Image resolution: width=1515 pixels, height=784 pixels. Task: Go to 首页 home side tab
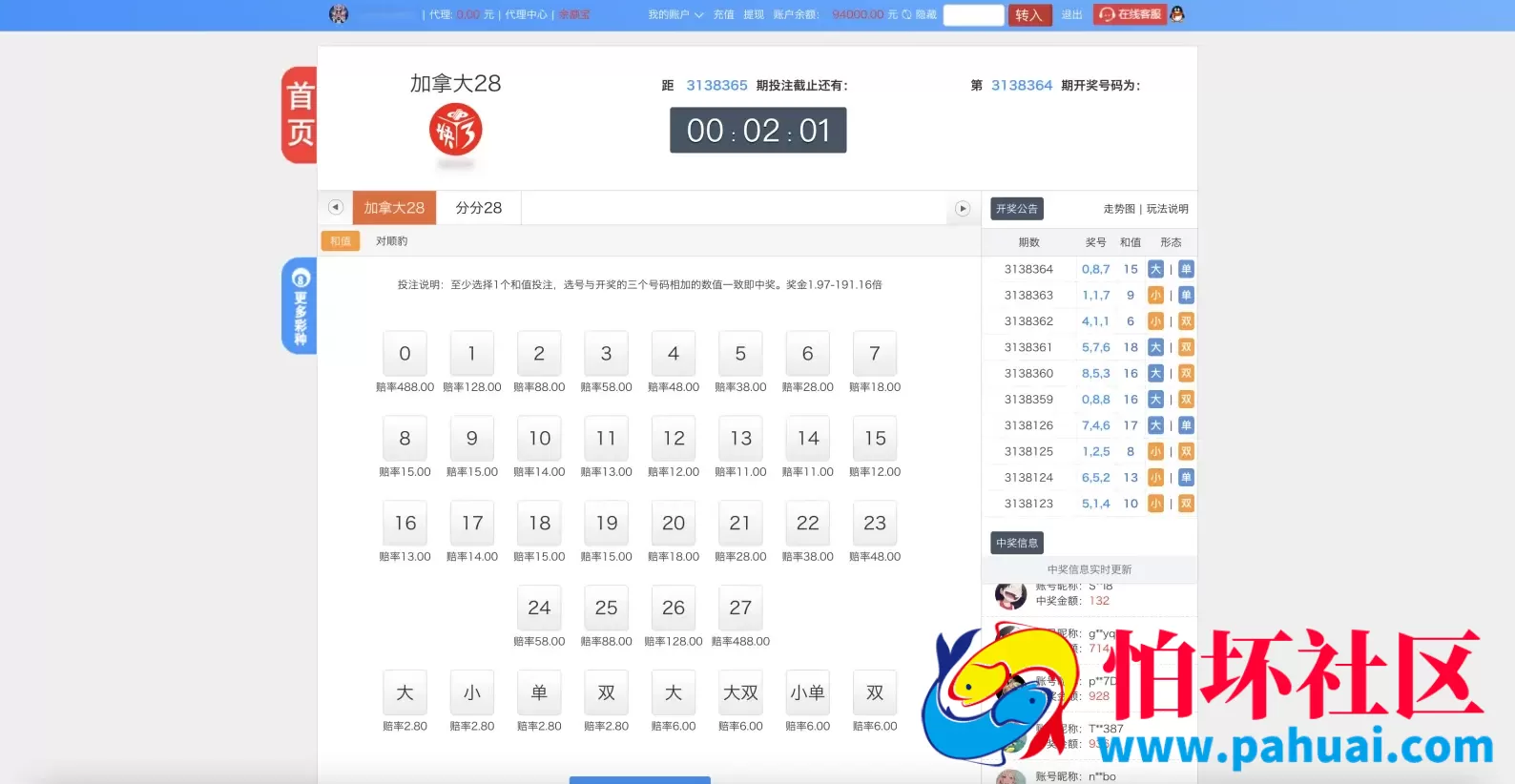[x=301, y=114]
